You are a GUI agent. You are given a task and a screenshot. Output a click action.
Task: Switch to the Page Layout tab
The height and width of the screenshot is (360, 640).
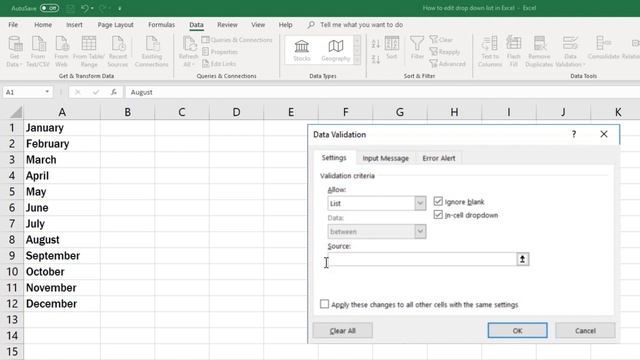tap(116, 24)
